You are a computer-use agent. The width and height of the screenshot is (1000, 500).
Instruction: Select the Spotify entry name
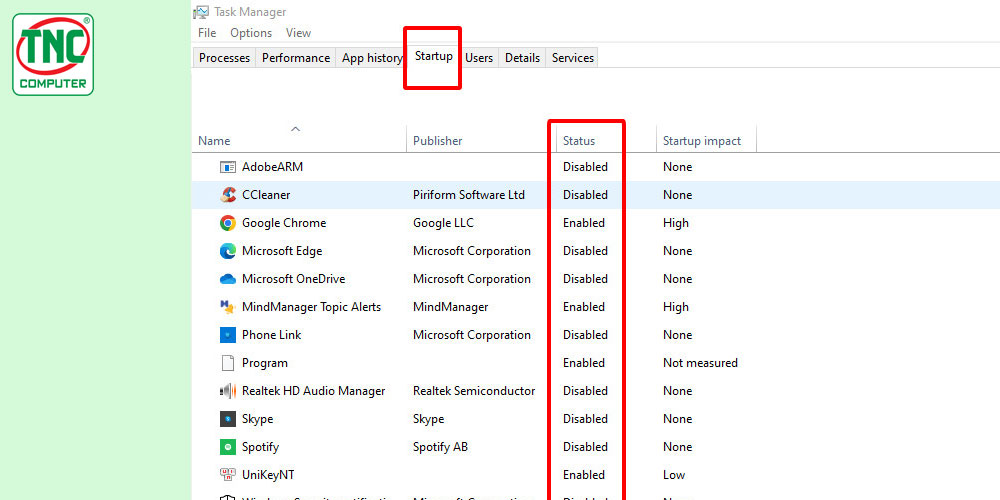tap(260, 447)
